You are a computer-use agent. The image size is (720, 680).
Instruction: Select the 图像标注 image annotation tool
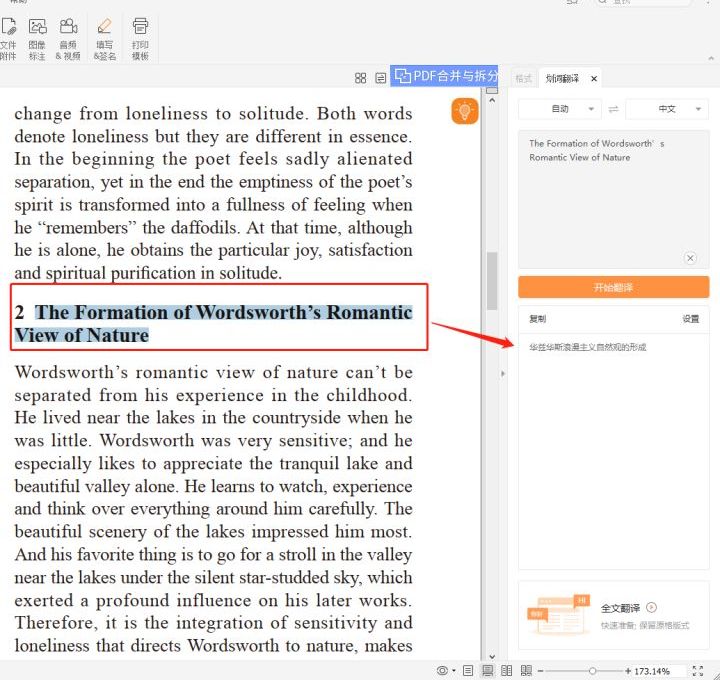click(x=37, y=37)
